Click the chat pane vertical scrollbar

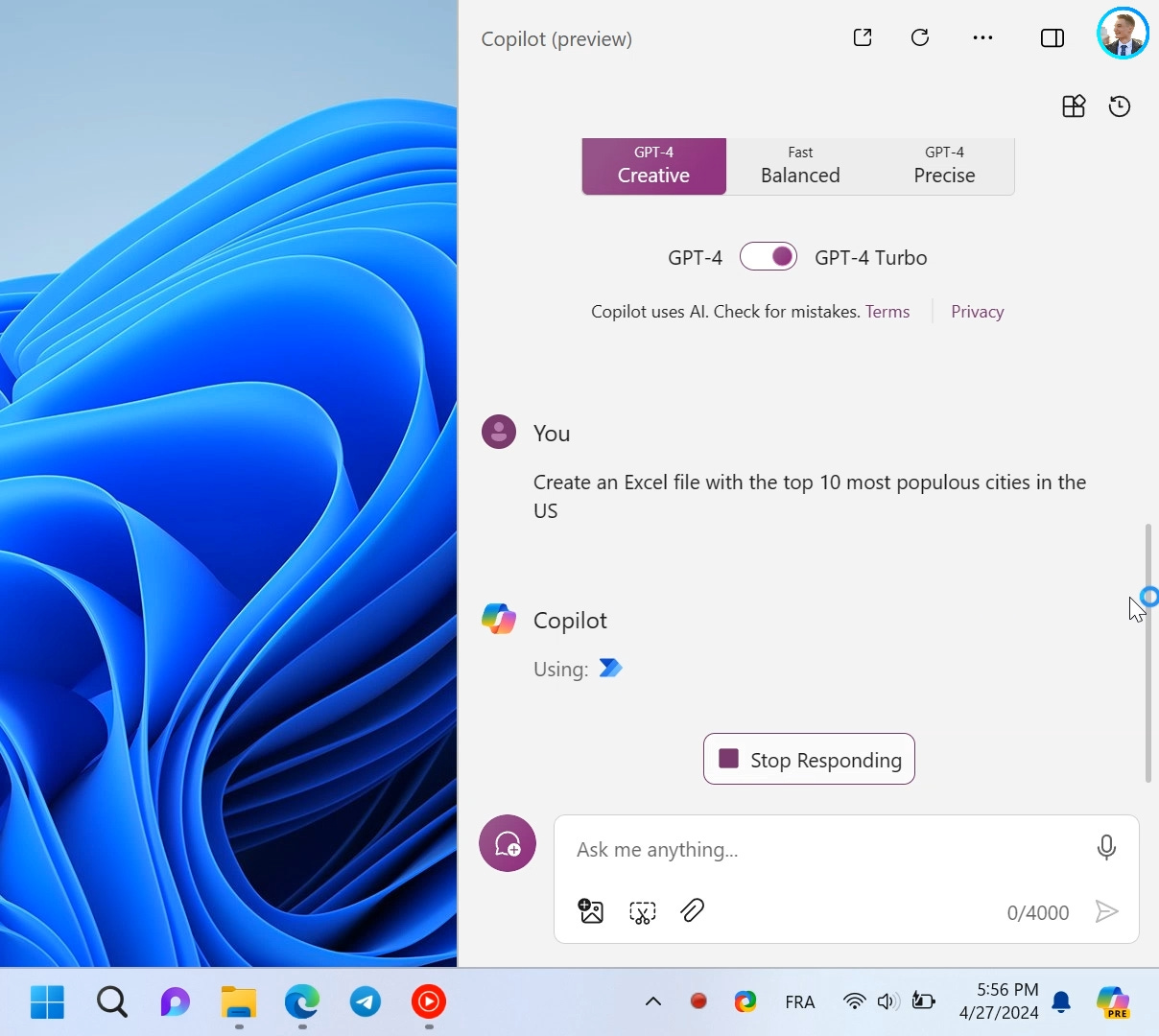point(1148,652)
